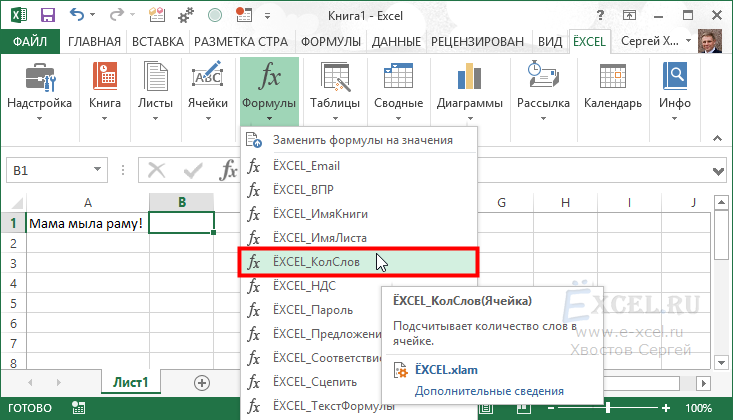Select cell A1 with Мама мыла раму!

pos(87,223)
